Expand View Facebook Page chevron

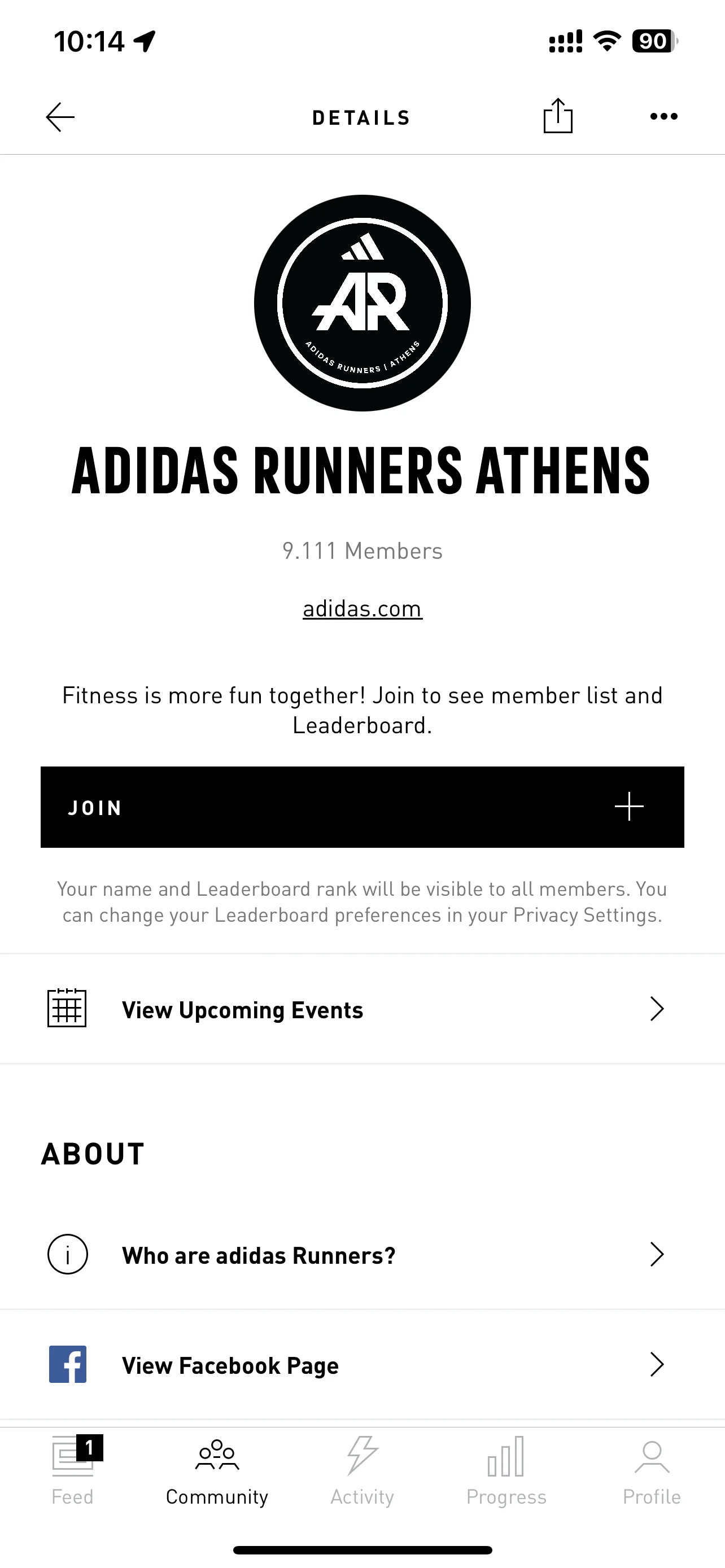(656, 1364)
